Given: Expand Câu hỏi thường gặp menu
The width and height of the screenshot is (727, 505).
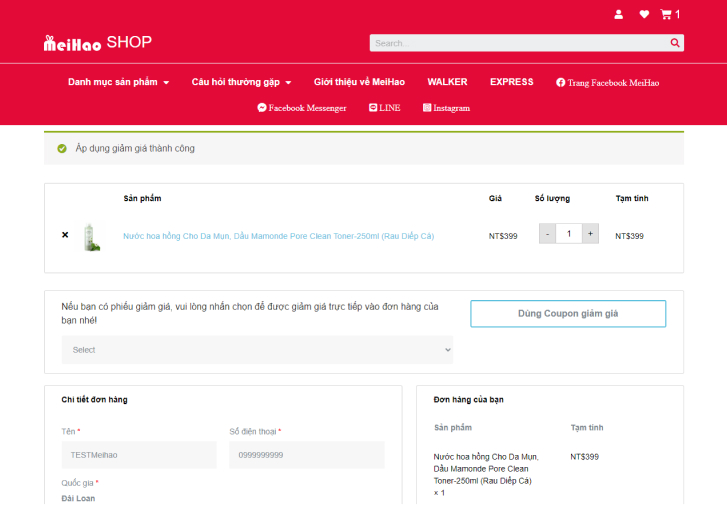Looking at the screenshot, I should (x=241, y=82).
